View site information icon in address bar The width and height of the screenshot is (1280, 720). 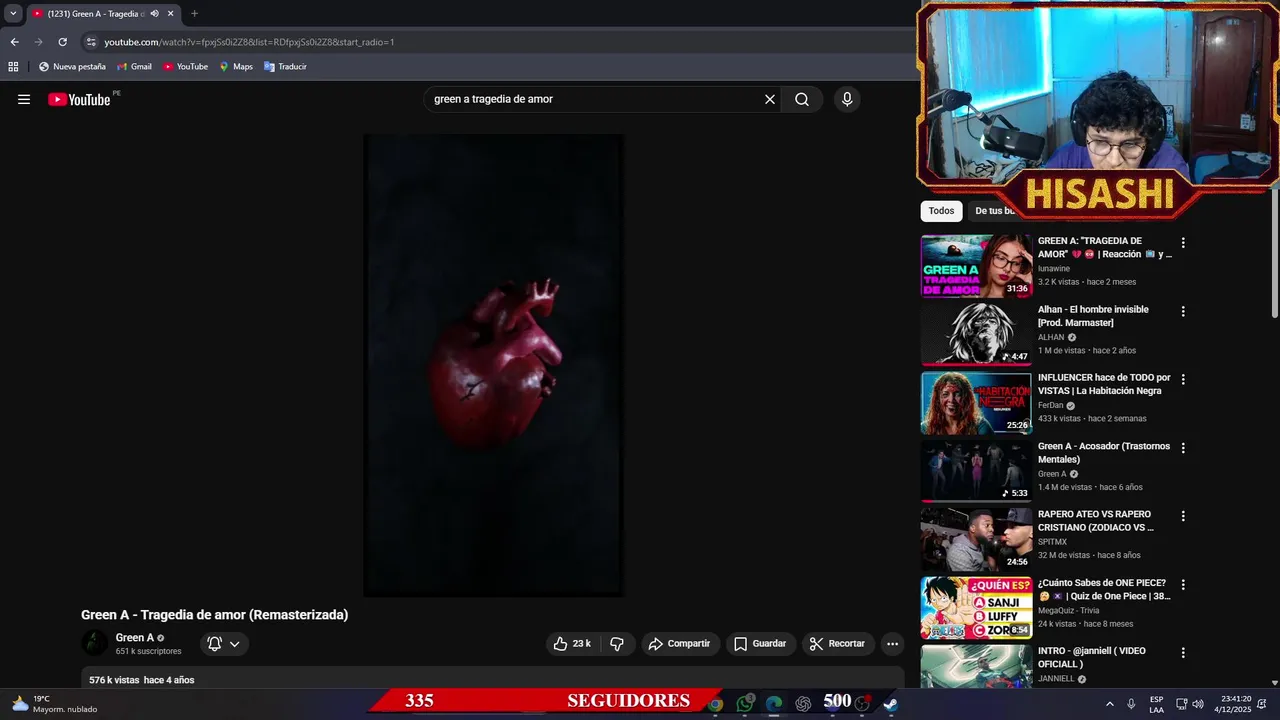91,42
